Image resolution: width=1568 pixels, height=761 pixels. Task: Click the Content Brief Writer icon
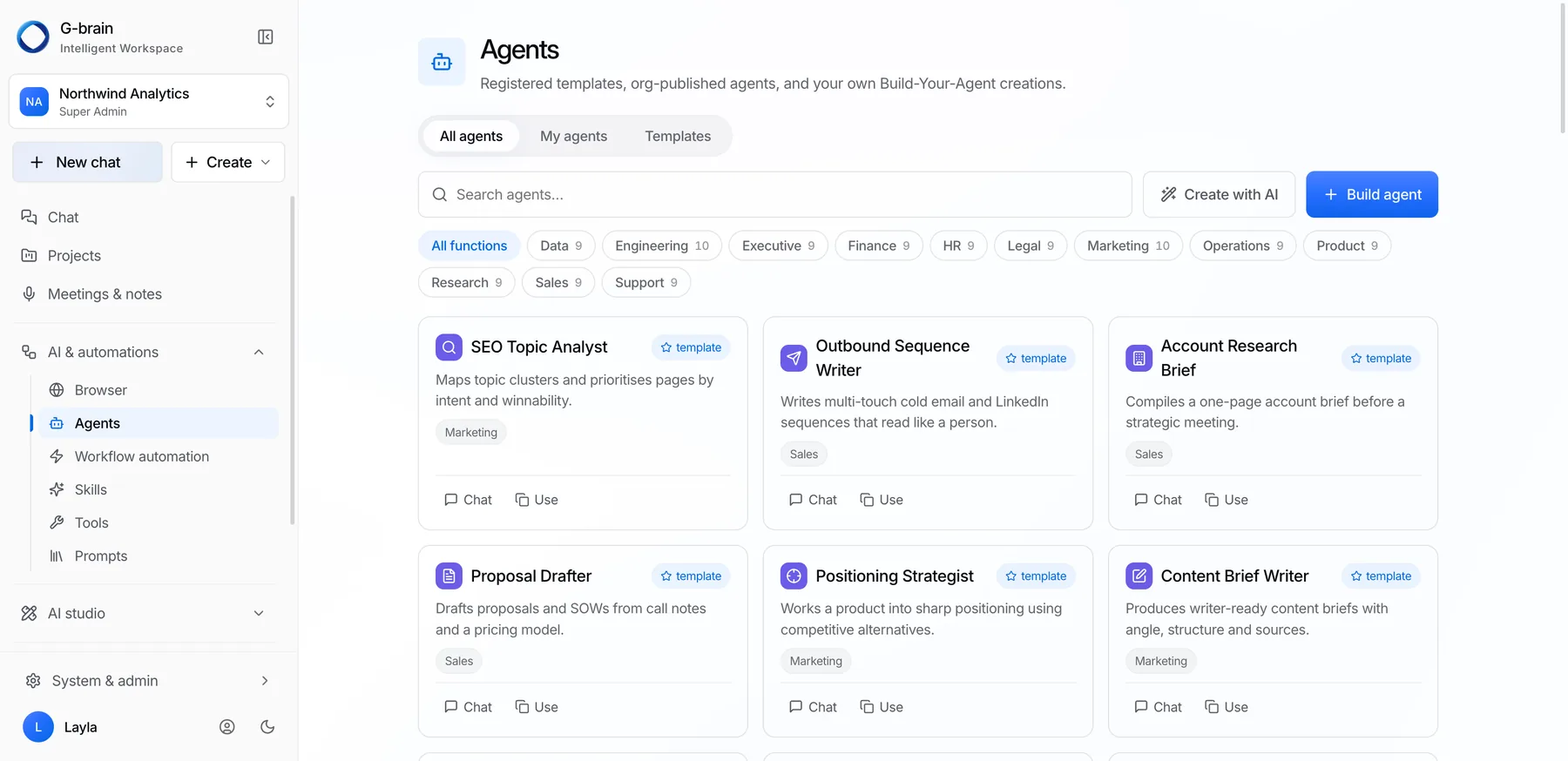[1139, 576]
